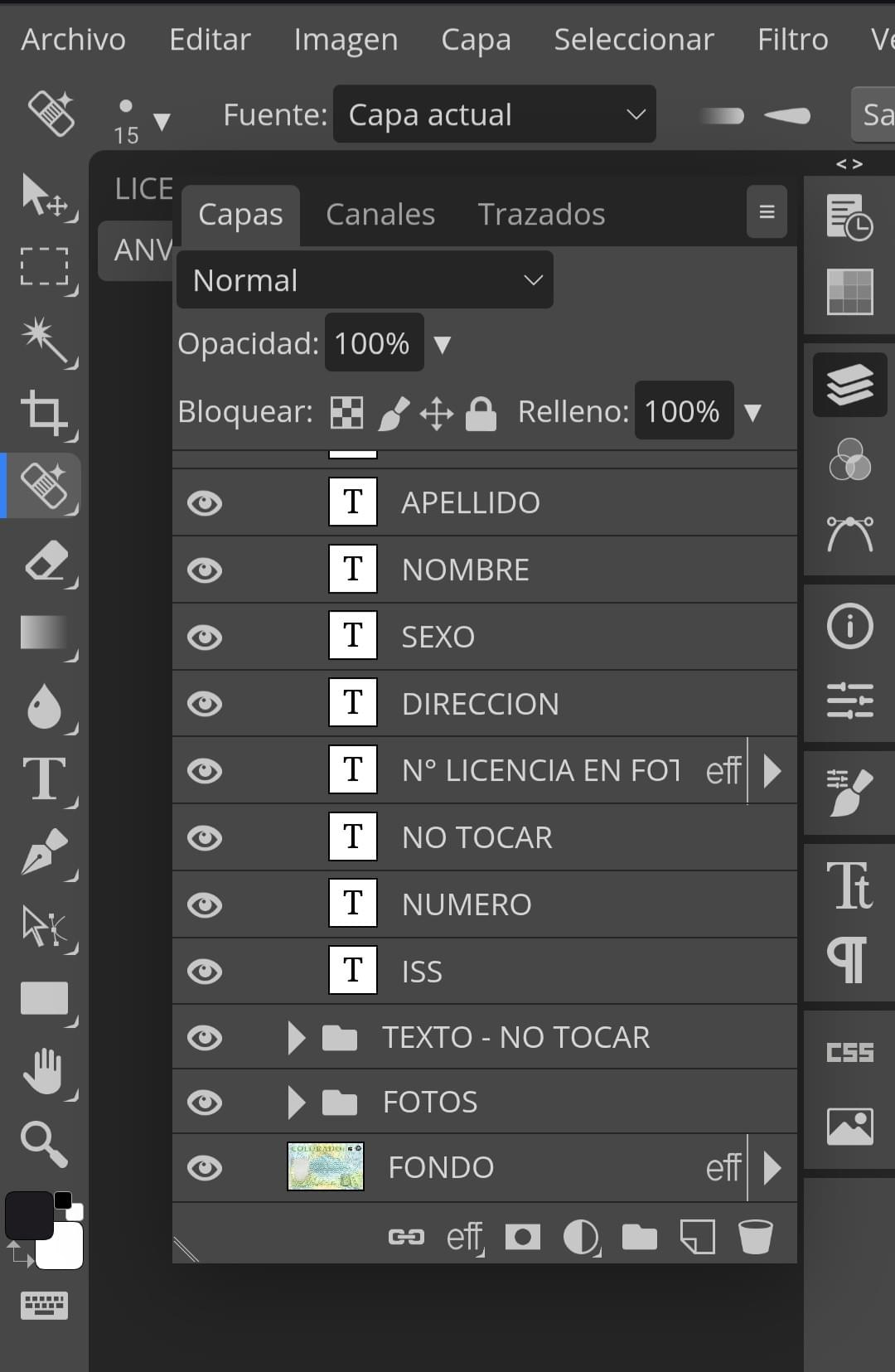Click the add raster mask icon
This screenshot has height=1372, width=895.
[x=523, y=1237]
